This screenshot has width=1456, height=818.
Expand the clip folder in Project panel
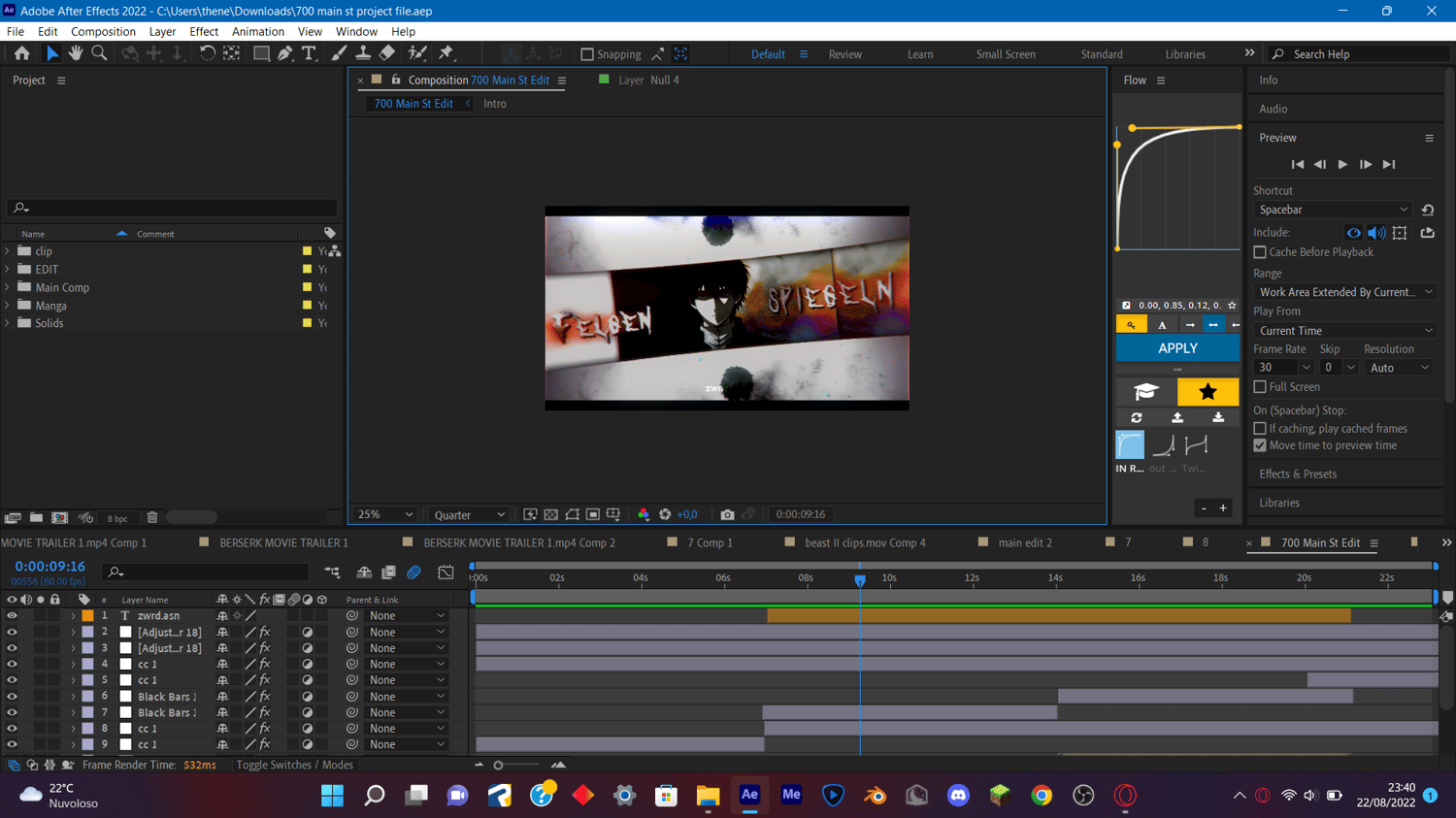click(x=8, y=251)
